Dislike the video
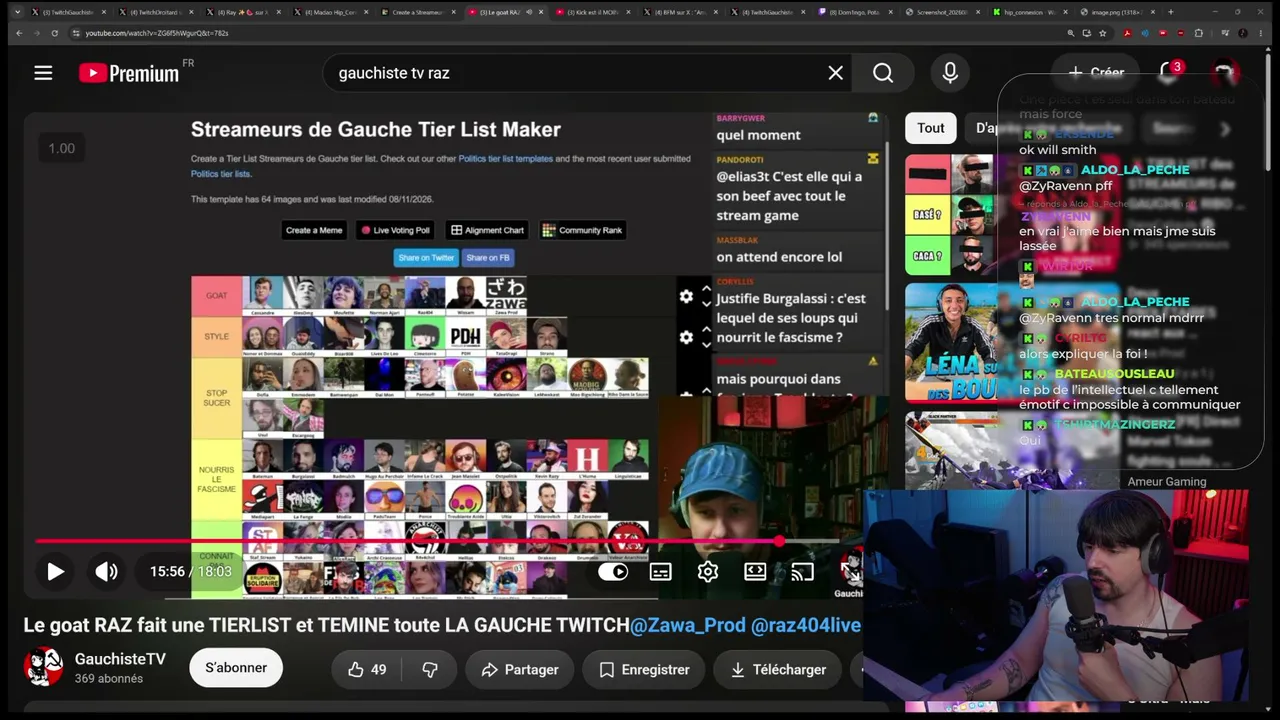The image size is (1280, 720). coord(430,670)
